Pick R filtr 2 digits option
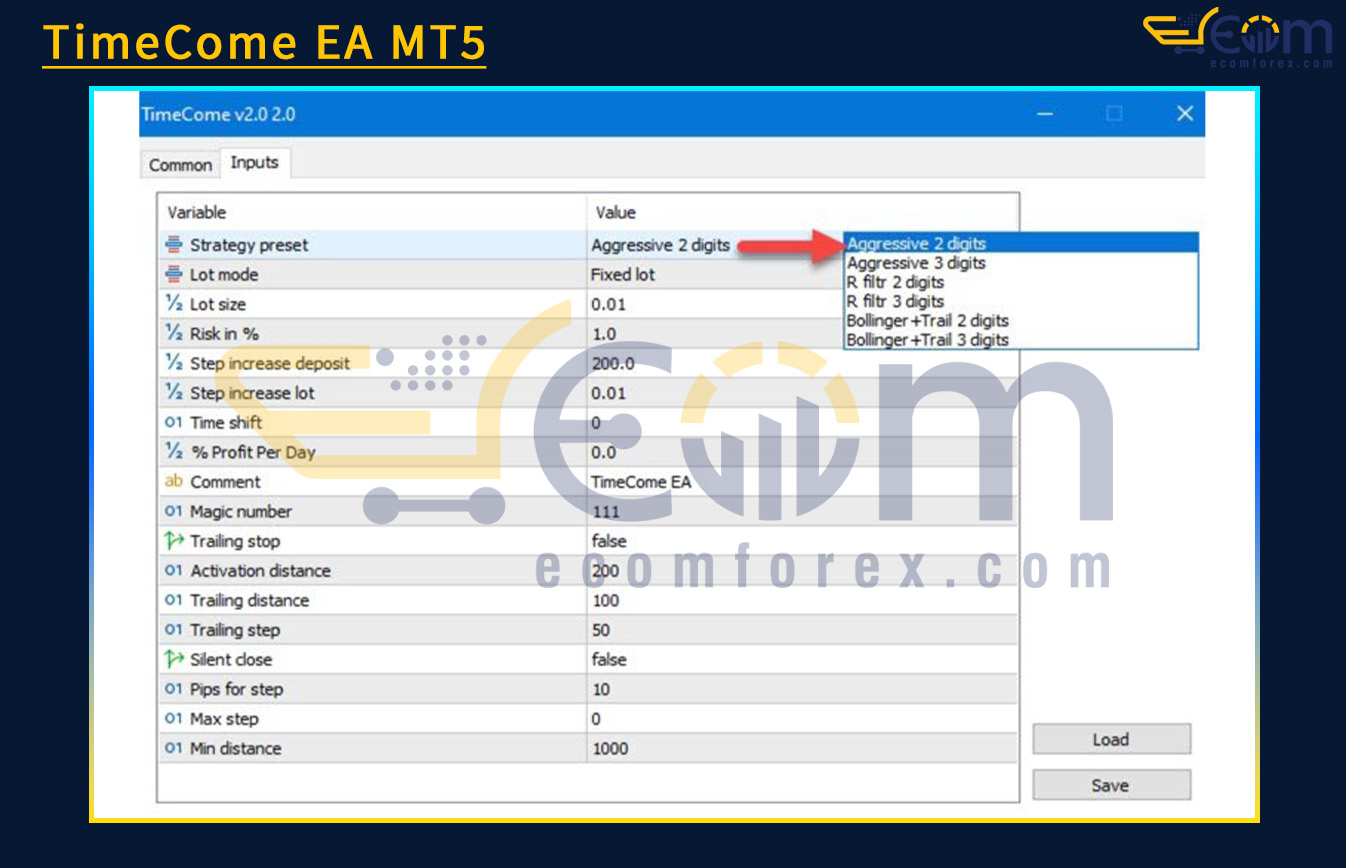This screenshot has width=1346, height=868. [1020, 282]
